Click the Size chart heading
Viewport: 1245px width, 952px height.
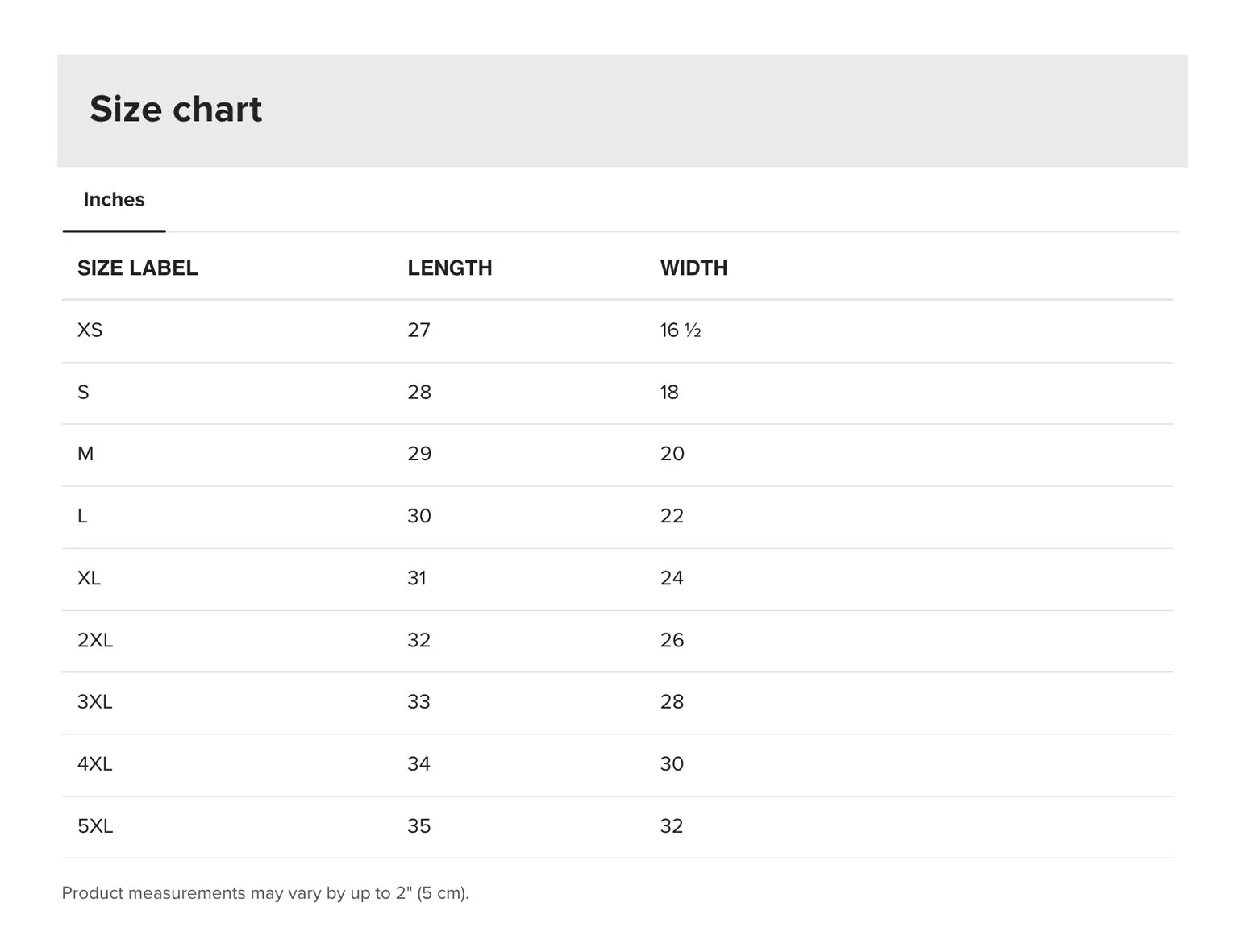176,109
